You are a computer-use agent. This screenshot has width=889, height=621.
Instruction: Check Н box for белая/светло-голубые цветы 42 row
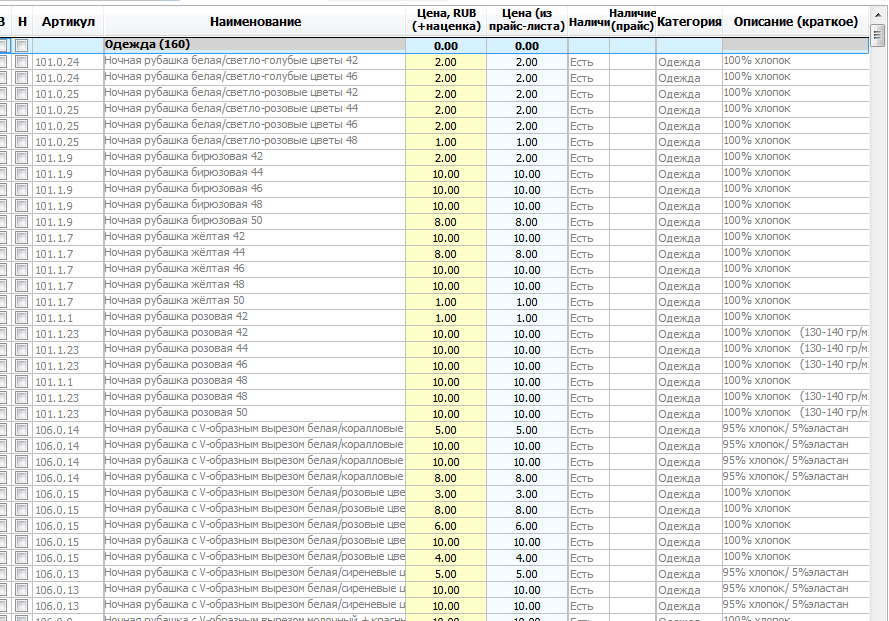pos(22,61)
